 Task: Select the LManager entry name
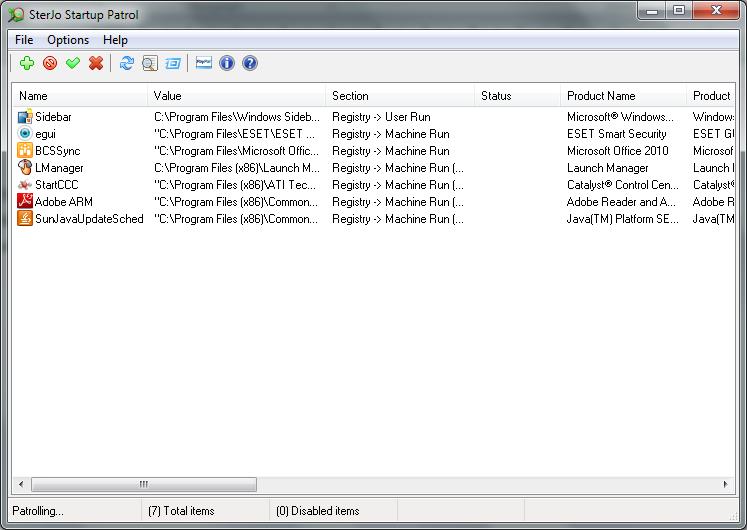(60, 168)
